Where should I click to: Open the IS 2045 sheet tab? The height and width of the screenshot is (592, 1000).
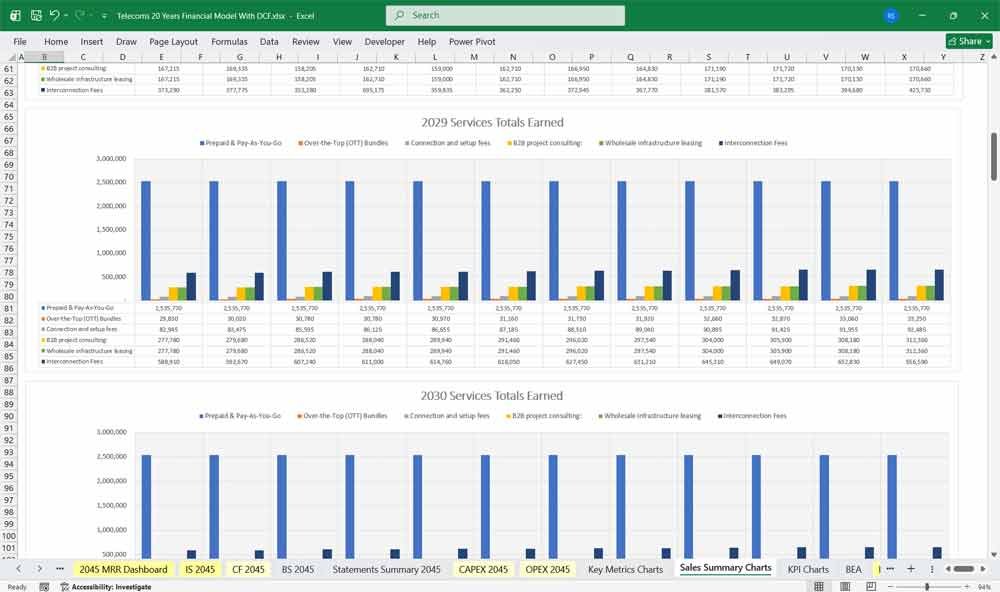pos(200,569)
